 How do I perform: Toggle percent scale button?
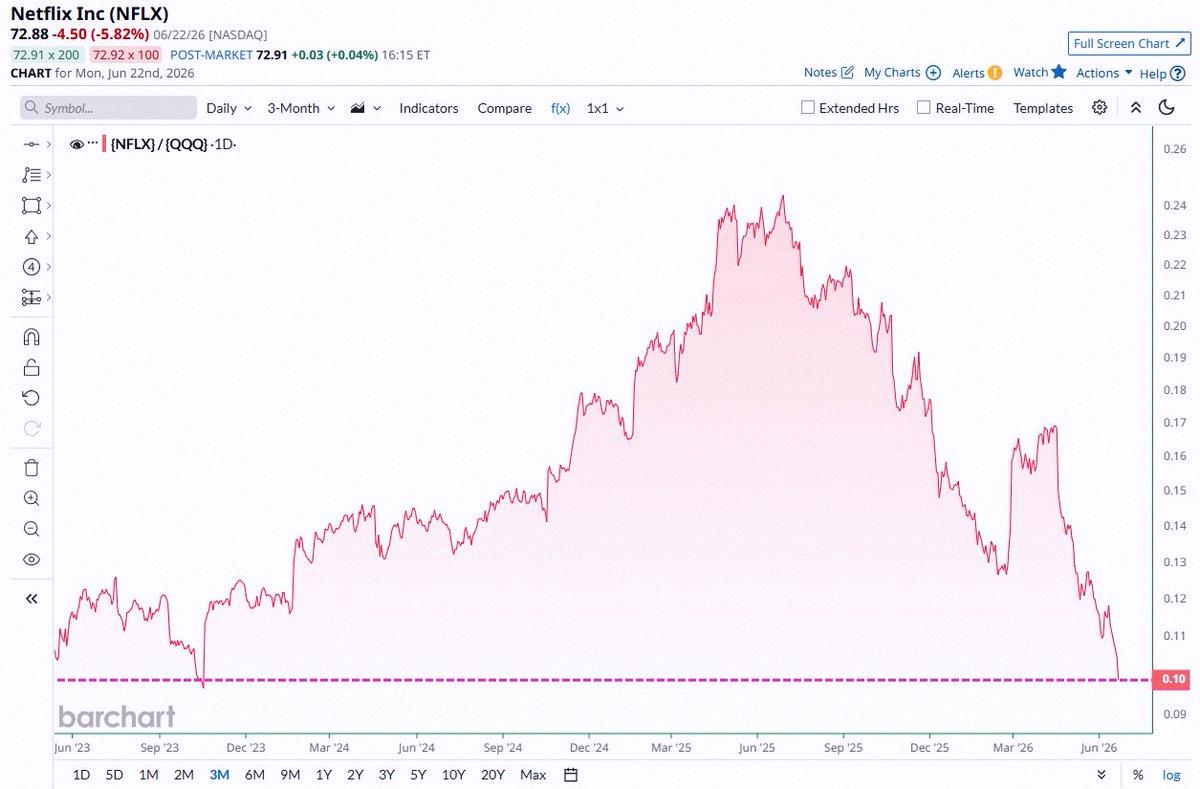1138,774
